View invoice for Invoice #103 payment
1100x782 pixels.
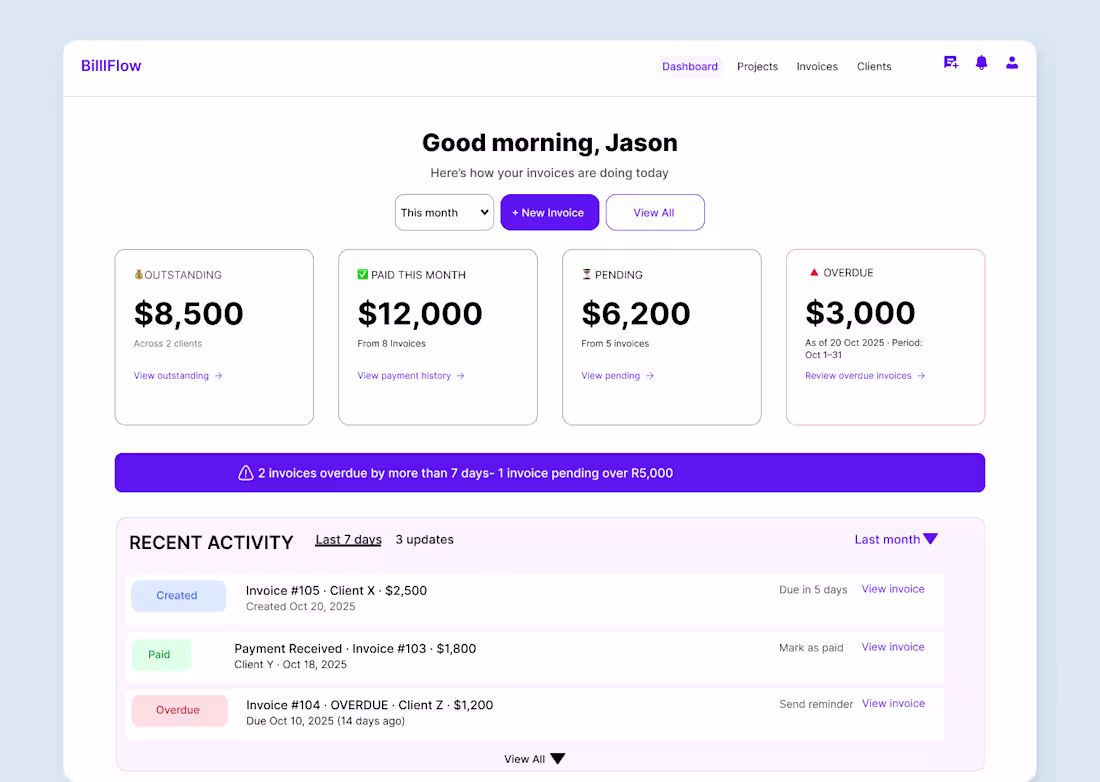[892, 647]
